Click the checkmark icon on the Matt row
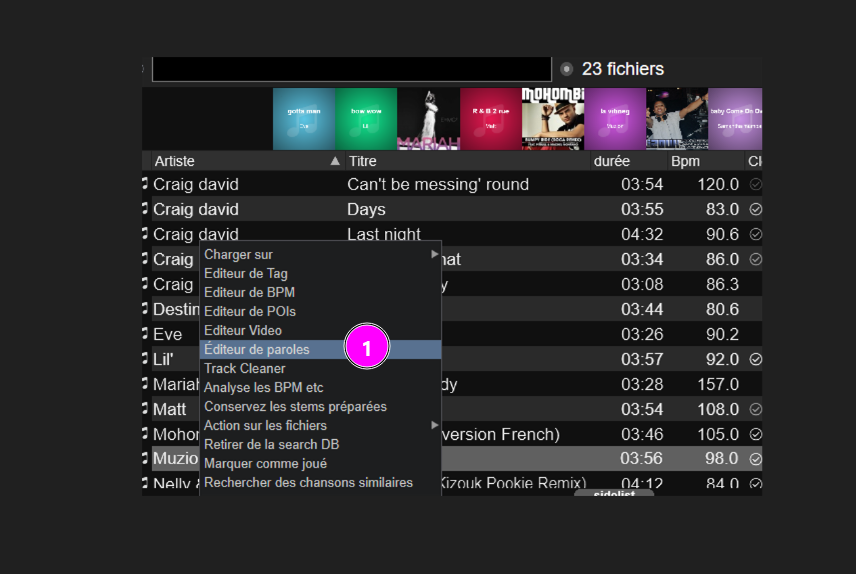This screenshot has width=856, height=574. pyautogui.click(x=756, y=409)
